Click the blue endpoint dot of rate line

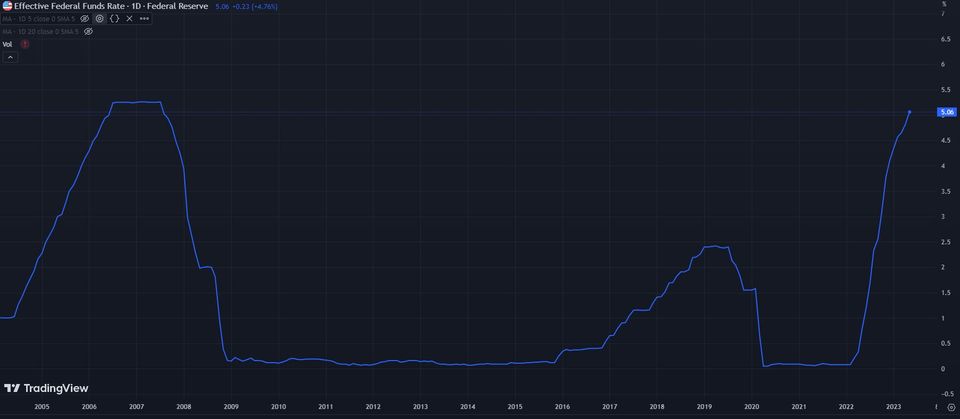[x=909, y=112]
